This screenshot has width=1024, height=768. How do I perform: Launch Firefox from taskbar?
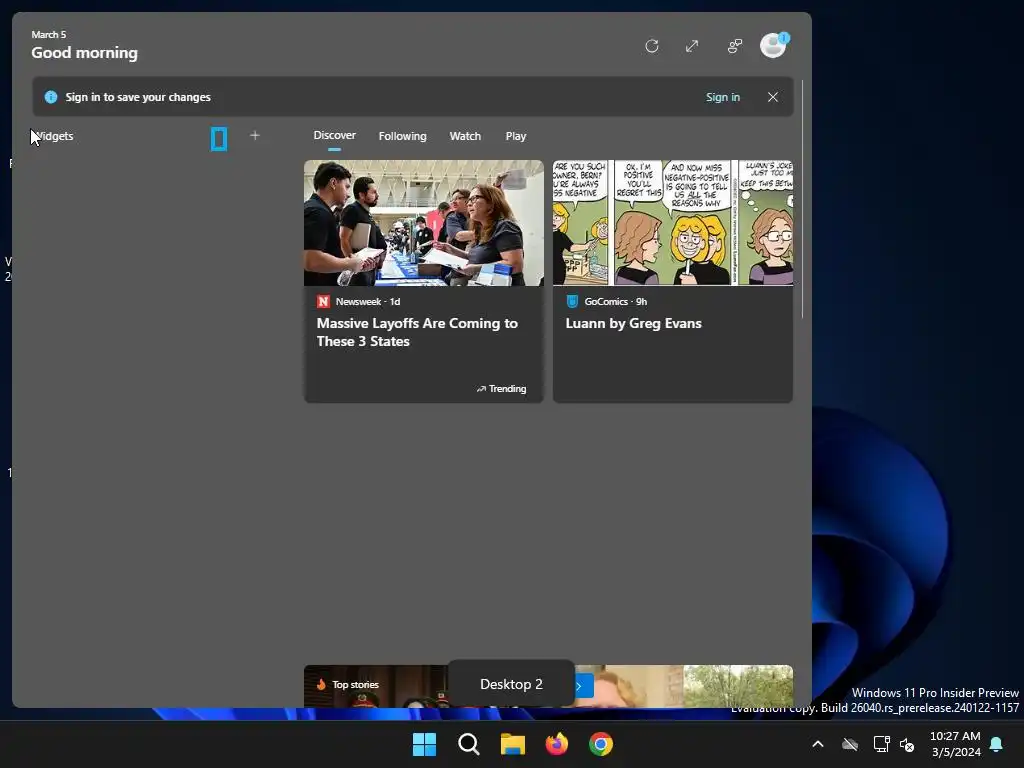pyautogui.click(x=556, y=744)
